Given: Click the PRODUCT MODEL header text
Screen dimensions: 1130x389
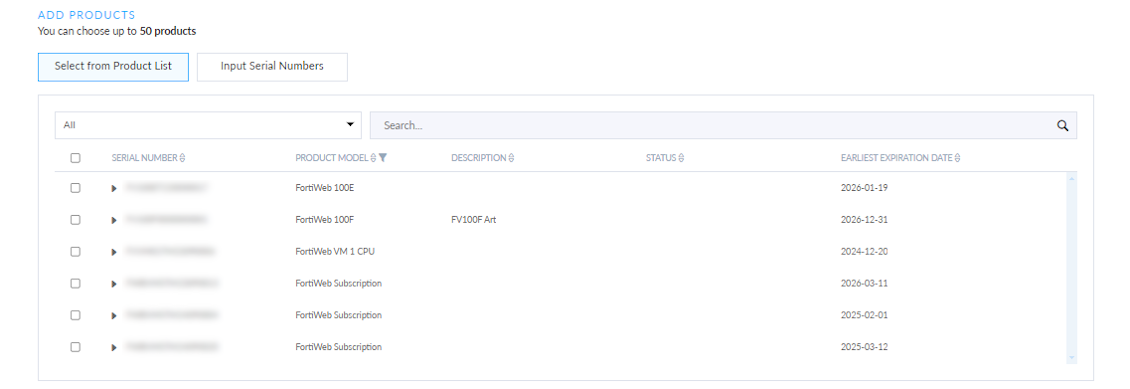Looking at the screenshot, I should point(332,158).
